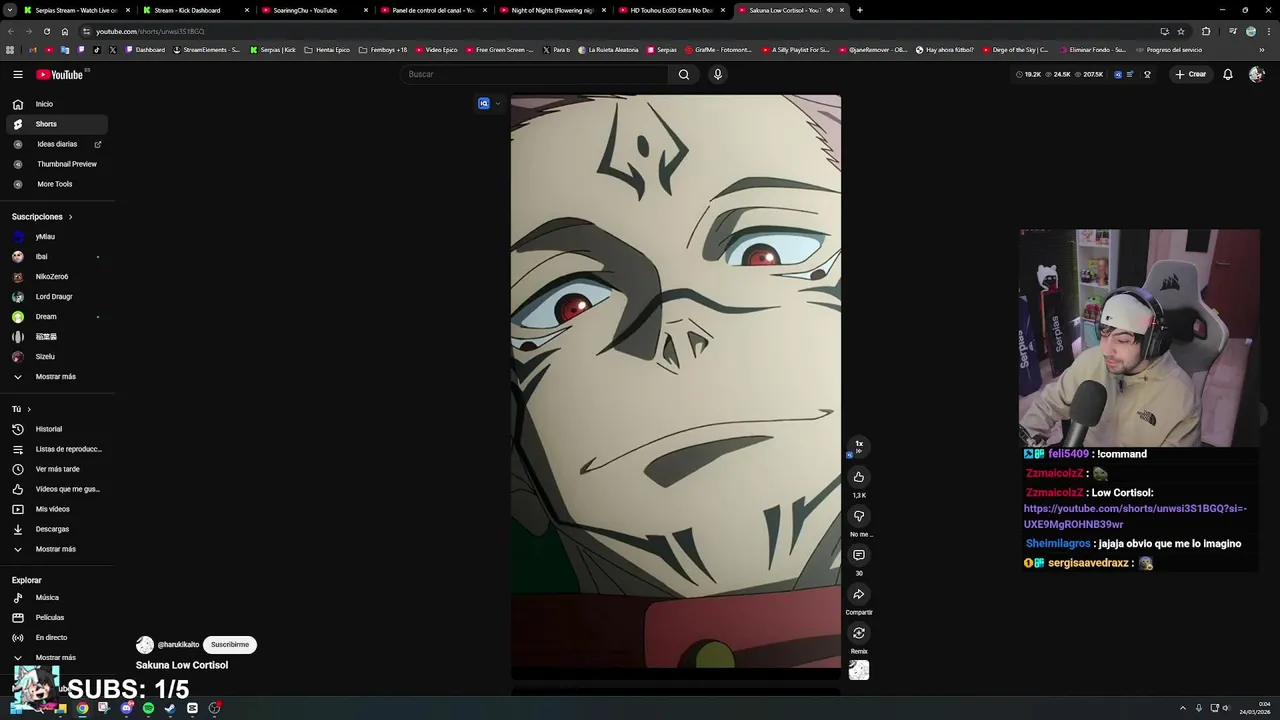
Task: Open the yMiau subscription channel
Action: tap(57, 237)
